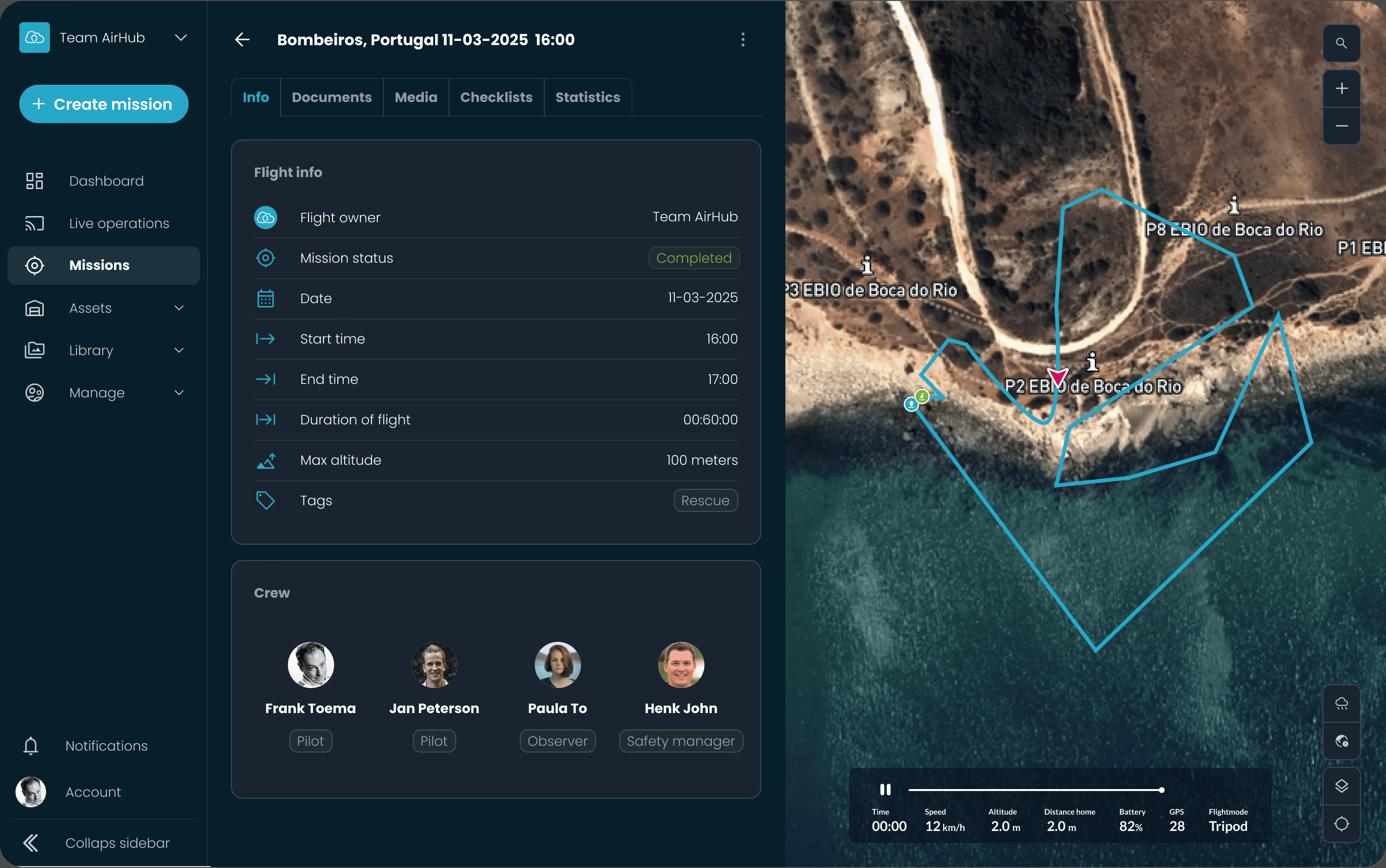Image resolution: width=1386 pixels, height=868 pixels.
Task: Open the globe info map icon
Action: coord(1341,741)
